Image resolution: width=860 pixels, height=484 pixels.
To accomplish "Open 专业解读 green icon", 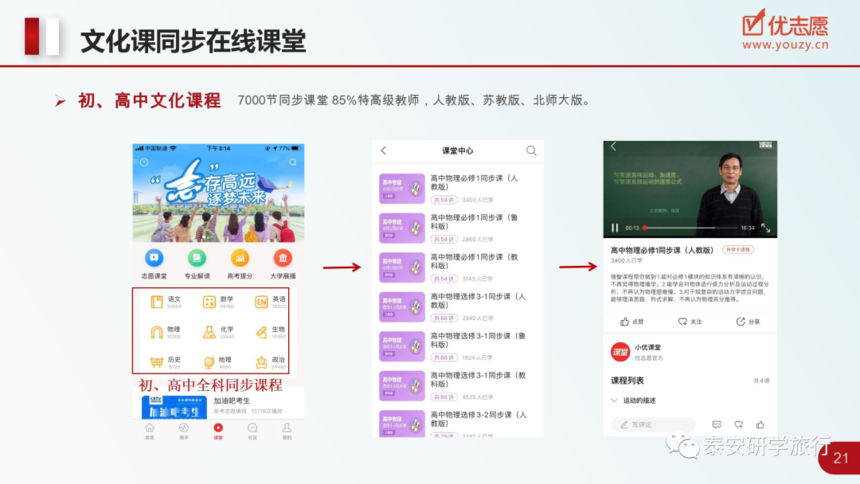I will point(197,257).
